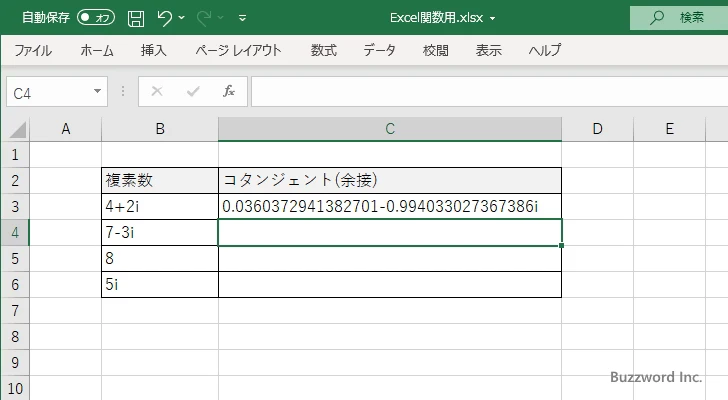Click the Redo arrow icon
Image resolution: width=728 pixels, height=400 pixels.
(x=204, y=18)
